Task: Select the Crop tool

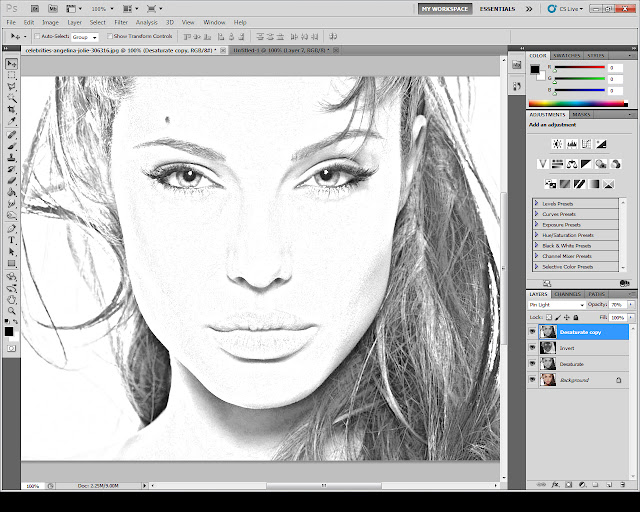Action: click(12, 109)
